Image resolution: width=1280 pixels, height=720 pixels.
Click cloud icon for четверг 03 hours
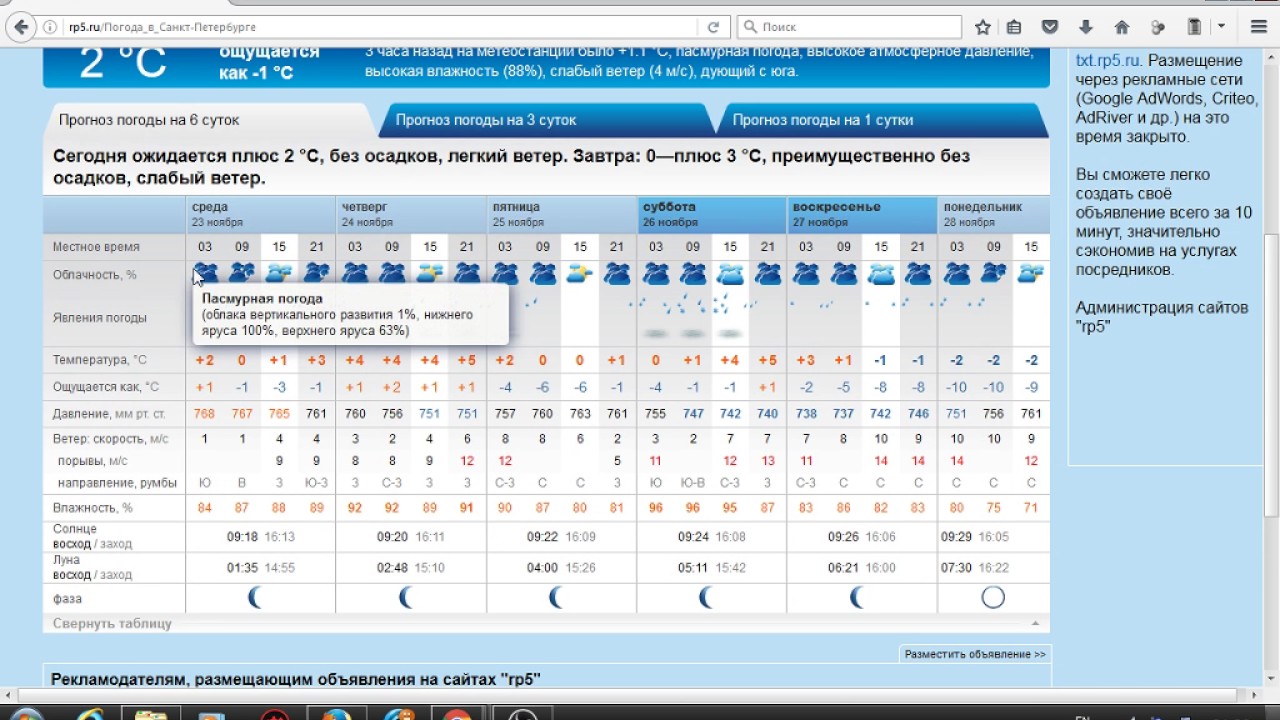tap(354, 273)
